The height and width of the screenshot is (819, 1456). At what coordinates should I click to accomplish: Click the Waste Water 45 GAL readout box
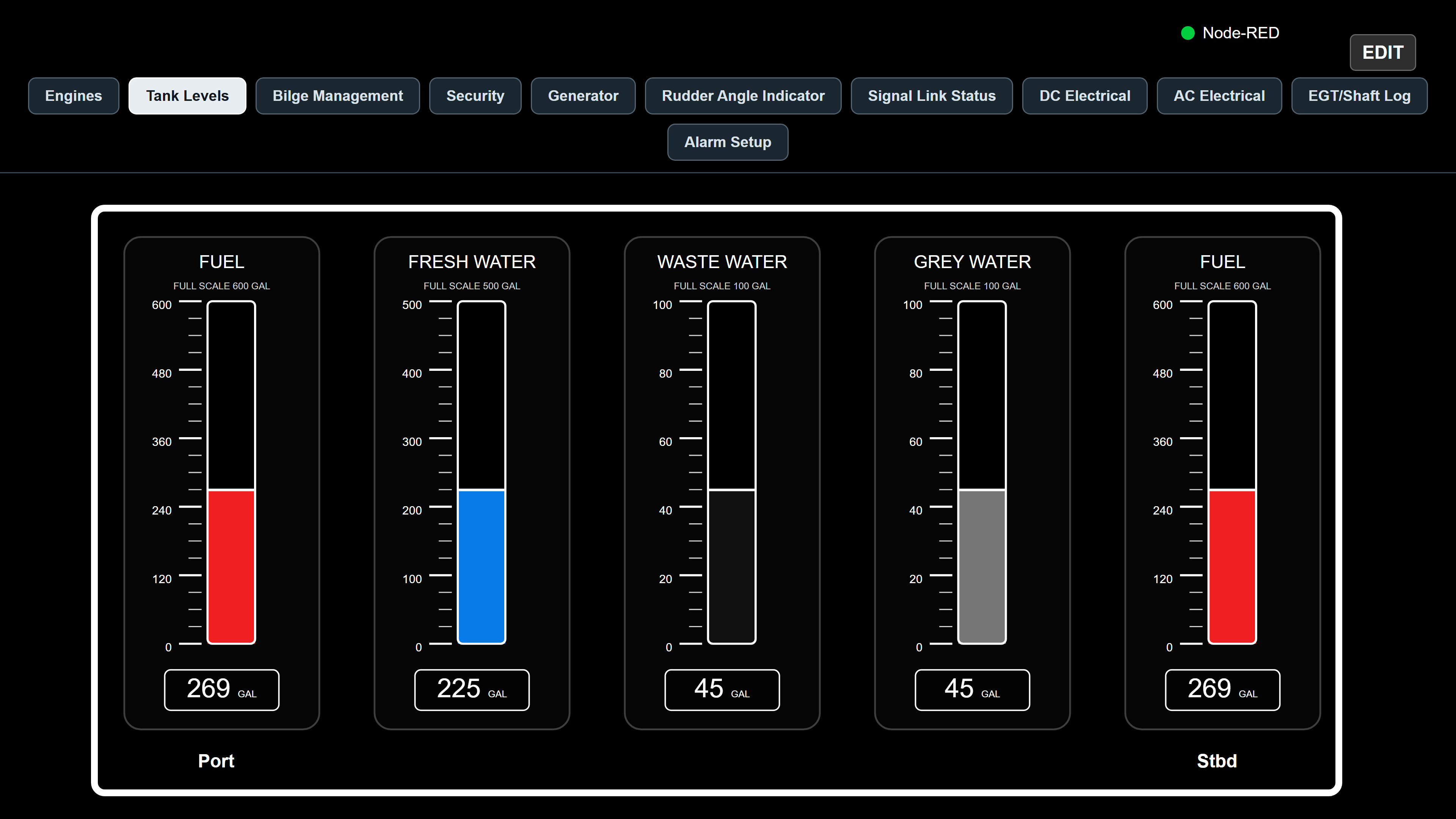pos(722,690)
